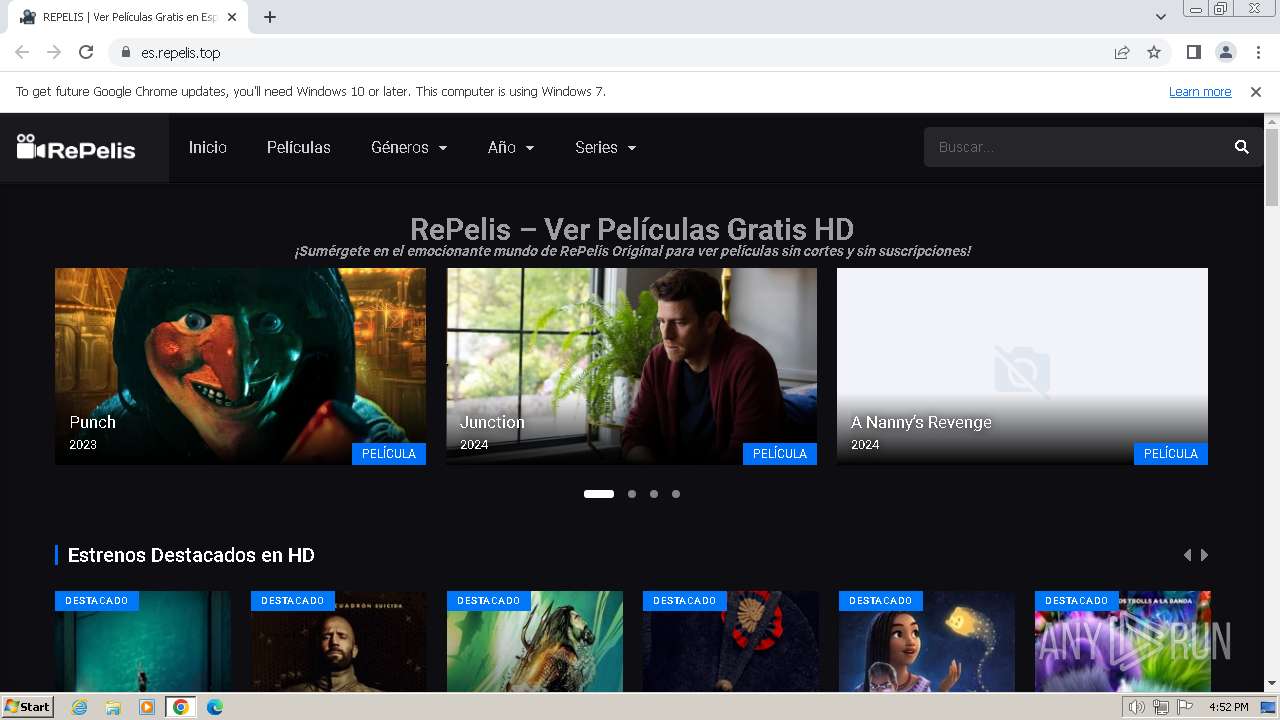This screenshot has width=1280, height=720.
Task: Click the browser back arrow
Action: pyautogui.click(x=22, y=52)
